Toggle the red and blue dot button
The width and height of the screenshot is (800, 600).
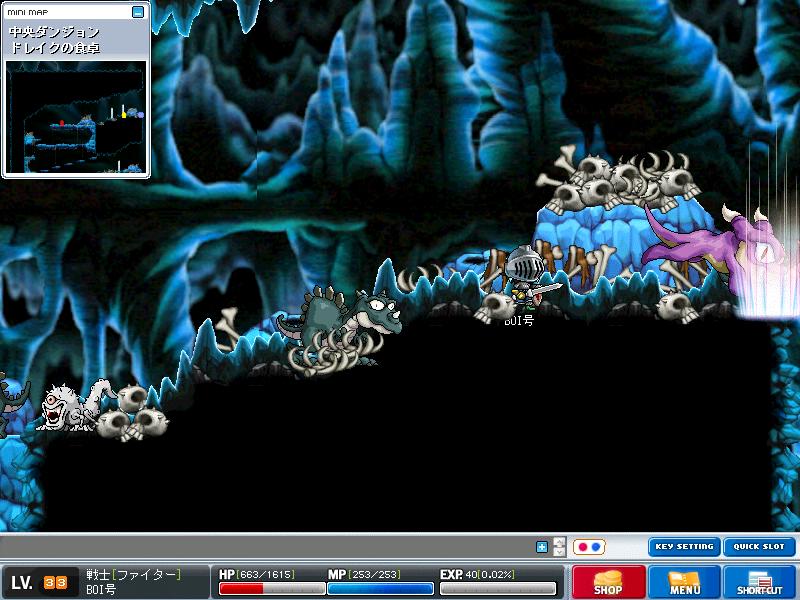tap(589, 547)
